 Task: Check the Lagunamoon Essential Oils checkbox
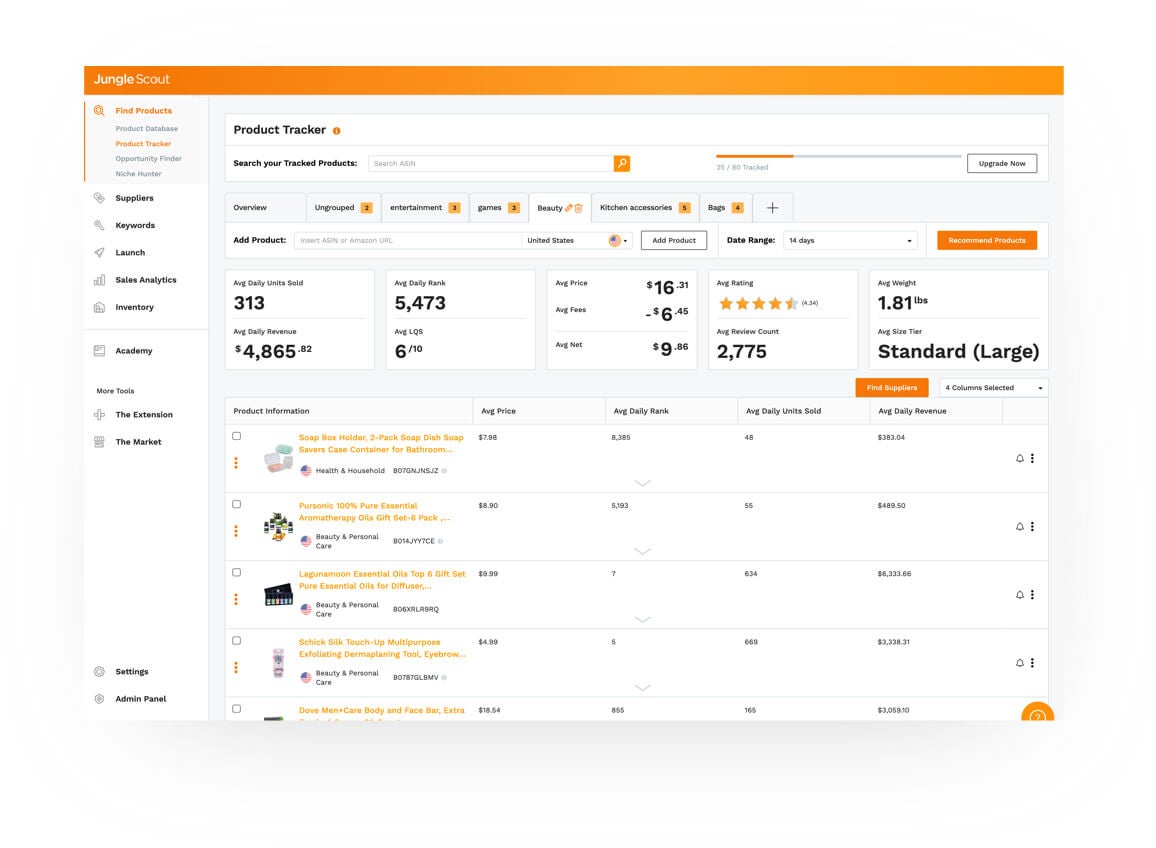point(237,572)
